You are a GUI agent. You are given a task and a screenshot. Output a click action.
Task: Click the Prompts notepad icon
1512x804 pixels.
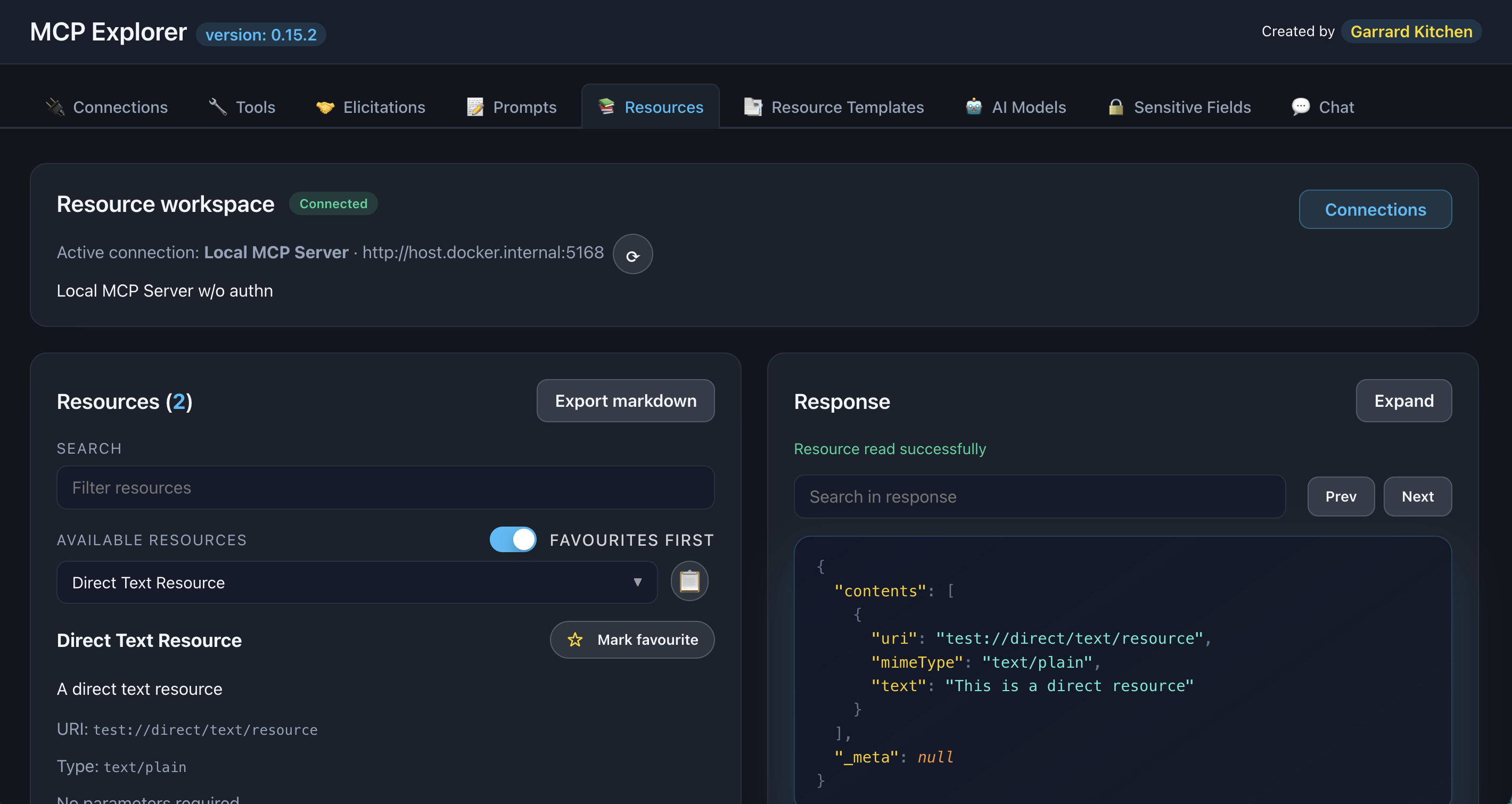[475, 107]
